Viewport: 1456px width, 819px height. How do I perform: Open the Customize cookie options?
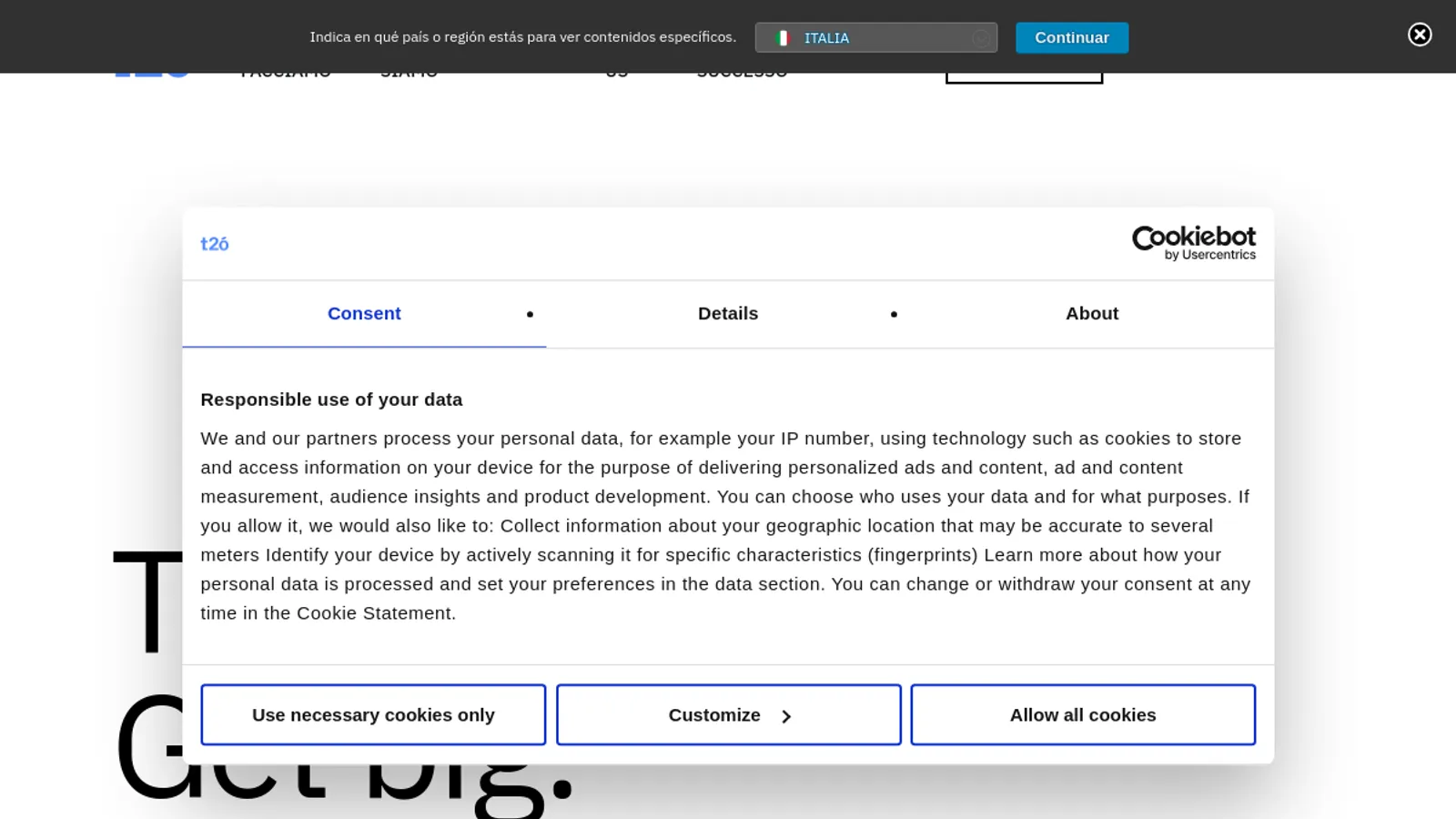pos(729,714)
